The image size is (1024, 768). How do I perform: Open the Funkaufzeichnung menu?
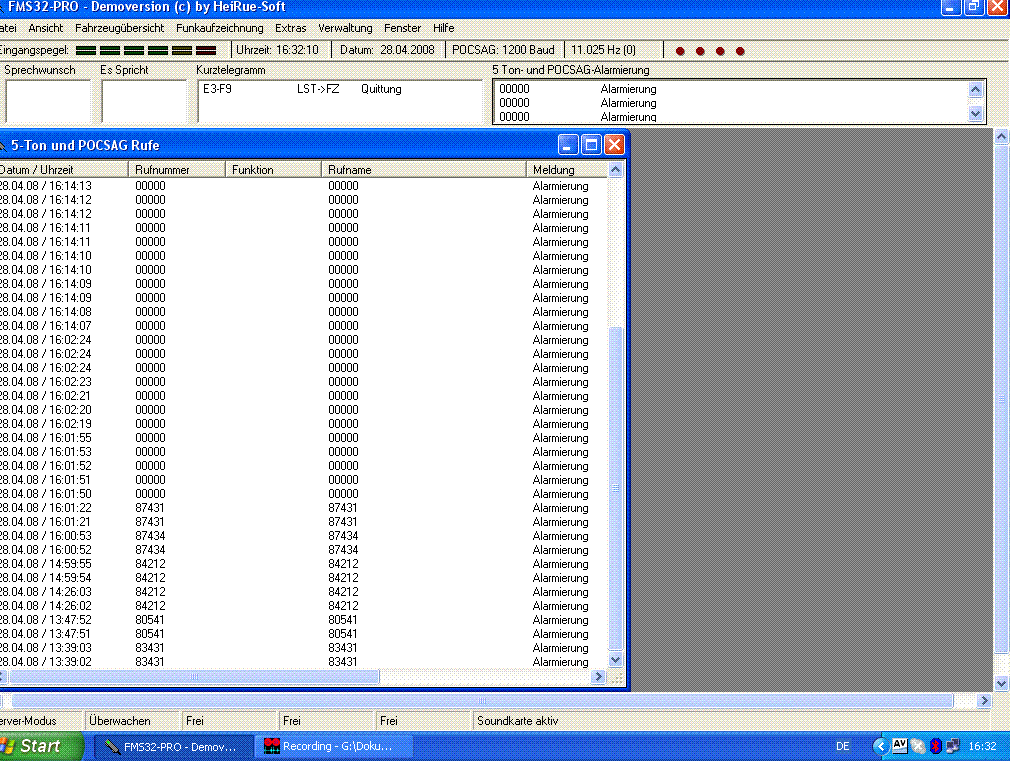220,28
